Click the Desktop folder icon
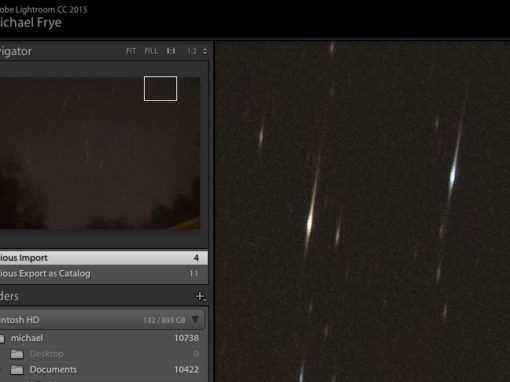The height and width of the screenshot is (382, 510). click(x=17, y=354)
